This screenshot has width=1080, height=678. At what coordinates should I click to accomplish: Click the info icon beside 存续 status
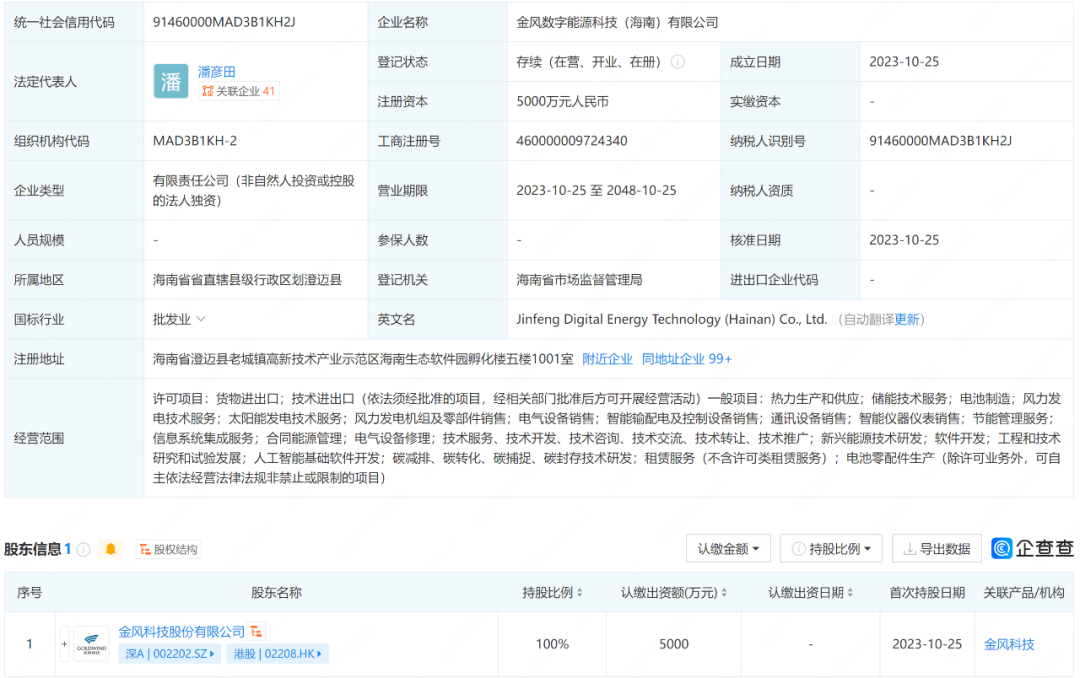(678, 62)
